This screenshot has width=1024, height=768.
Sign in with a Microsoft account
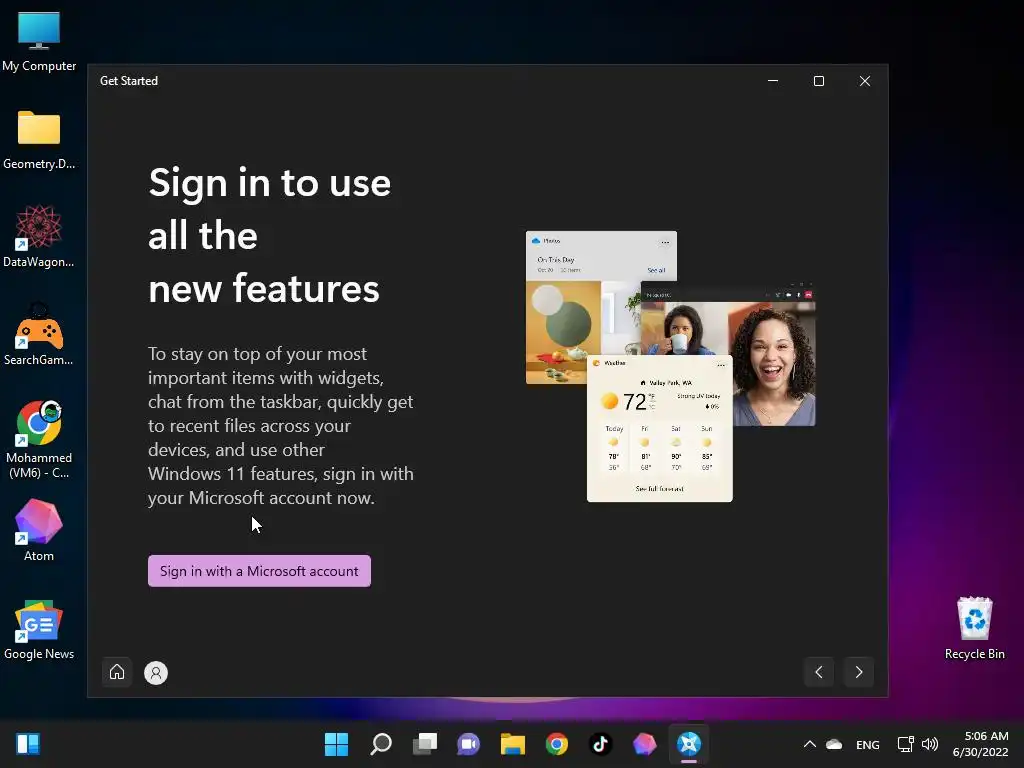[x=259, y=571]
